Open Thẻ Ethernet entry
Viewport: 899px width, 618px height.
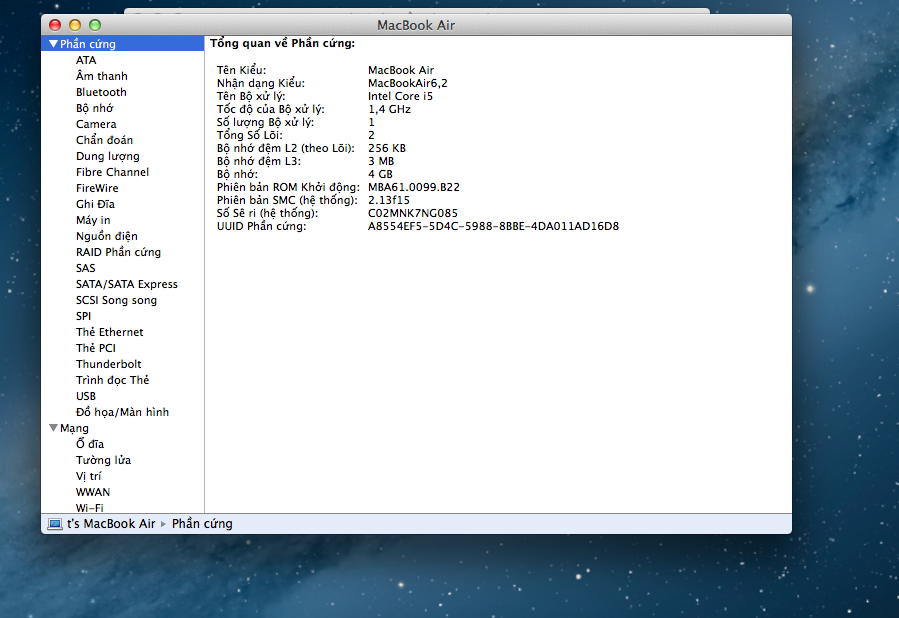(x=110, y=332)
